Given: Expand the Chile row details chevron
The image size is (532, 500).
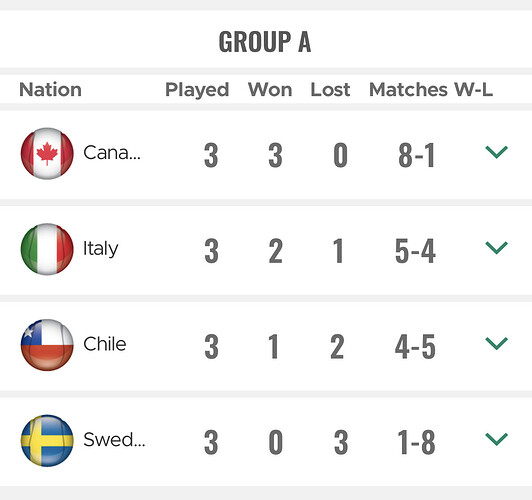Looking at the screenshot, I should coord(496,344).
